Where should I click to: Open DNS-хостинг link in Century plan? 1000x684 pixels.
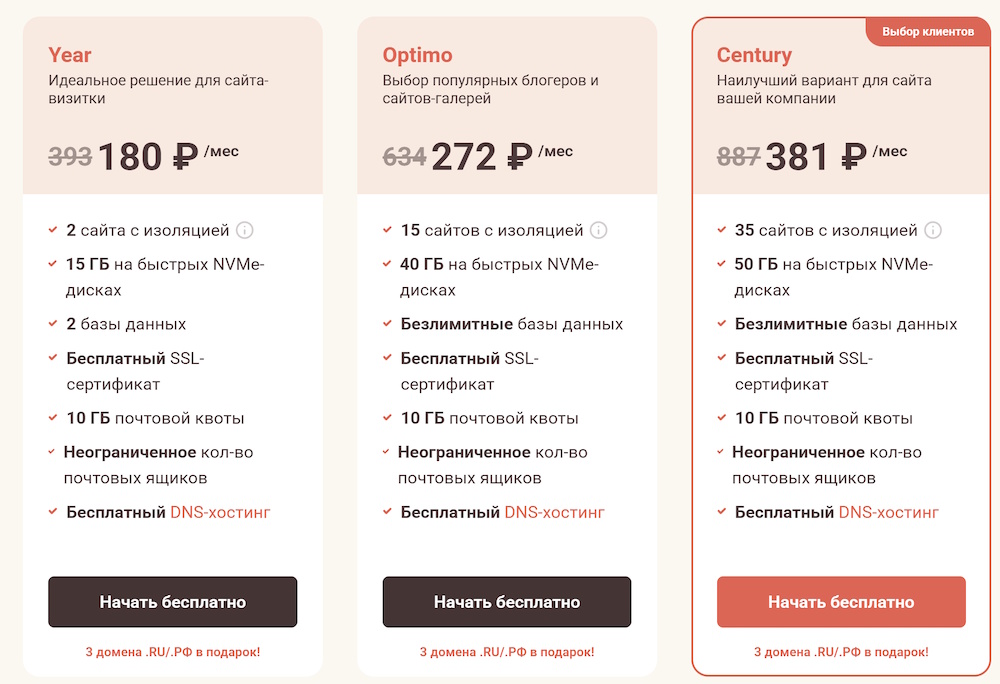click(x=888, y=513)
